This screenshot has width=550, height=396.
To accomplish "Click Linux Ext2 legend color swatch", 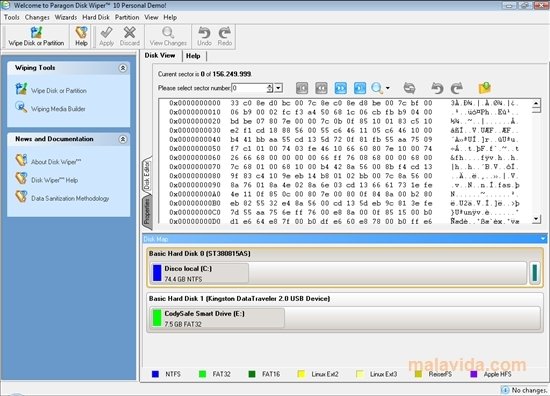I will (x=301, y=374).
